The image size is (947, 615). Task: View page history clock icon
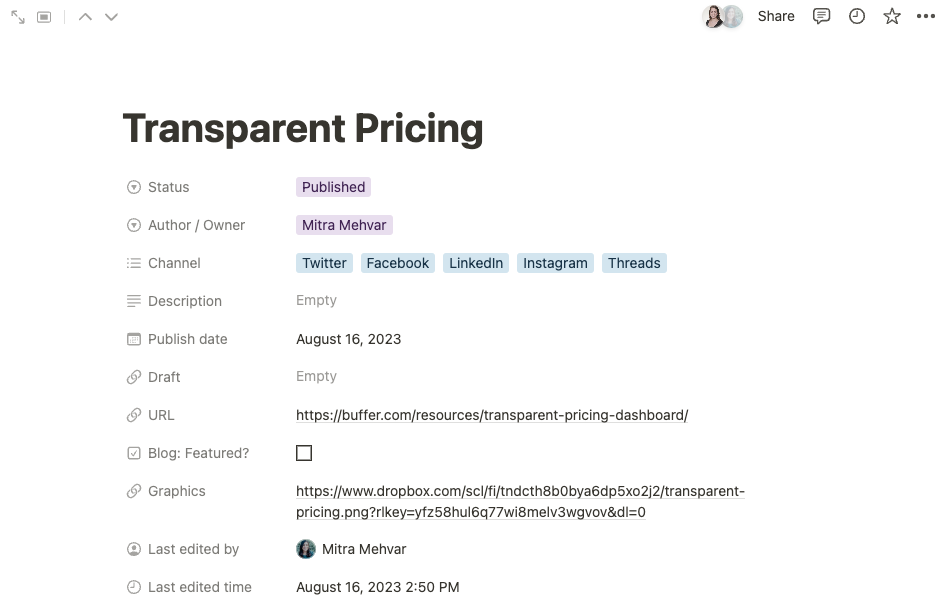click(x=857, y=16)
